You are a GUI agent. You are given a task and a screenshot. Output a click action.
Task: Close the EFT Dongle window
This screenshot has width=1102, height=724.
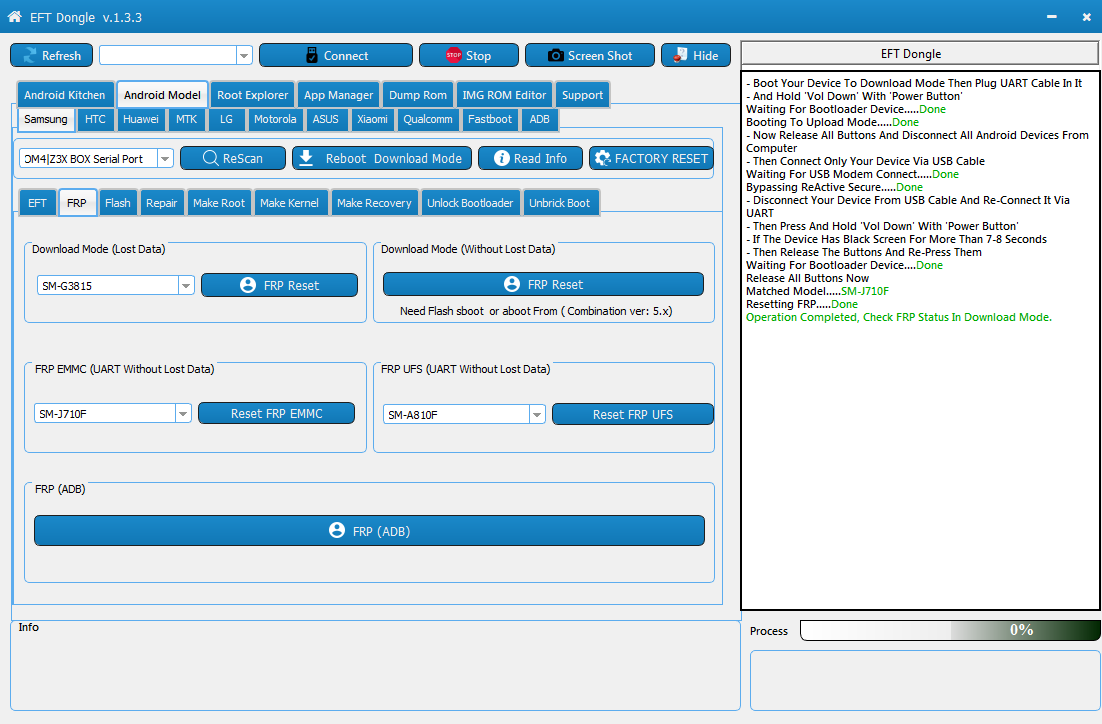pos(1086,16)
